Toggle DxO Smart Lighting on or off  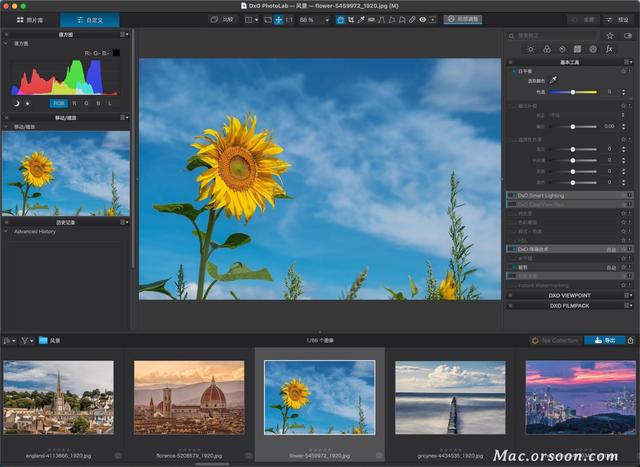point(512,196)
